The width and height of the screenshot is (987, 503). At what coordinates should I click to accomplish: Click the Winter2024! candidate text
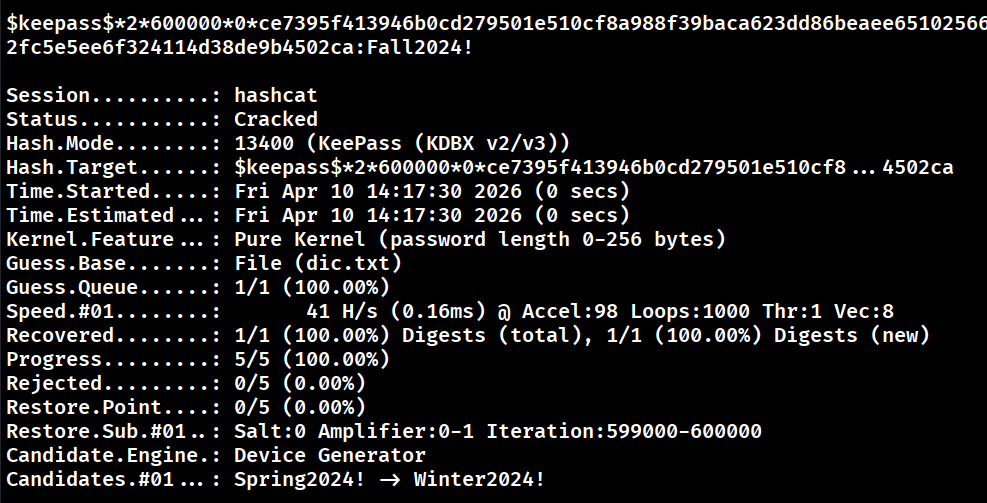(479, 479)
